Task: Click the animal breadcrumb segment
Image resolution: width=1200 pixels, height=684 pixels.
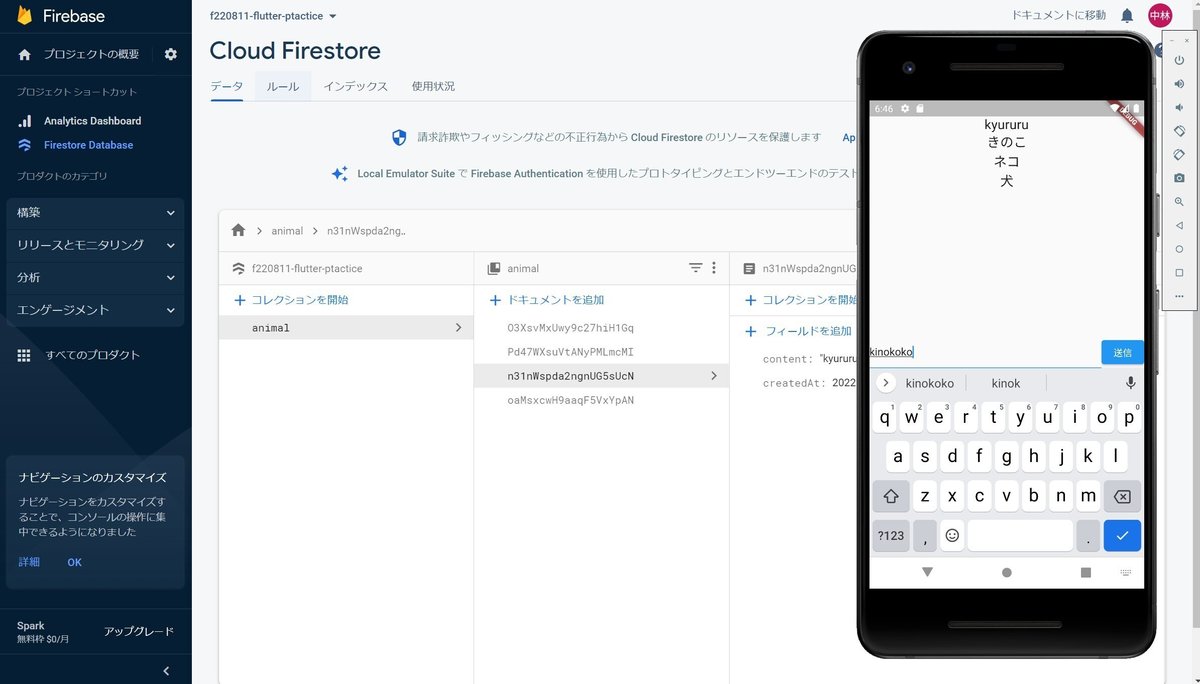Action: 287,231
